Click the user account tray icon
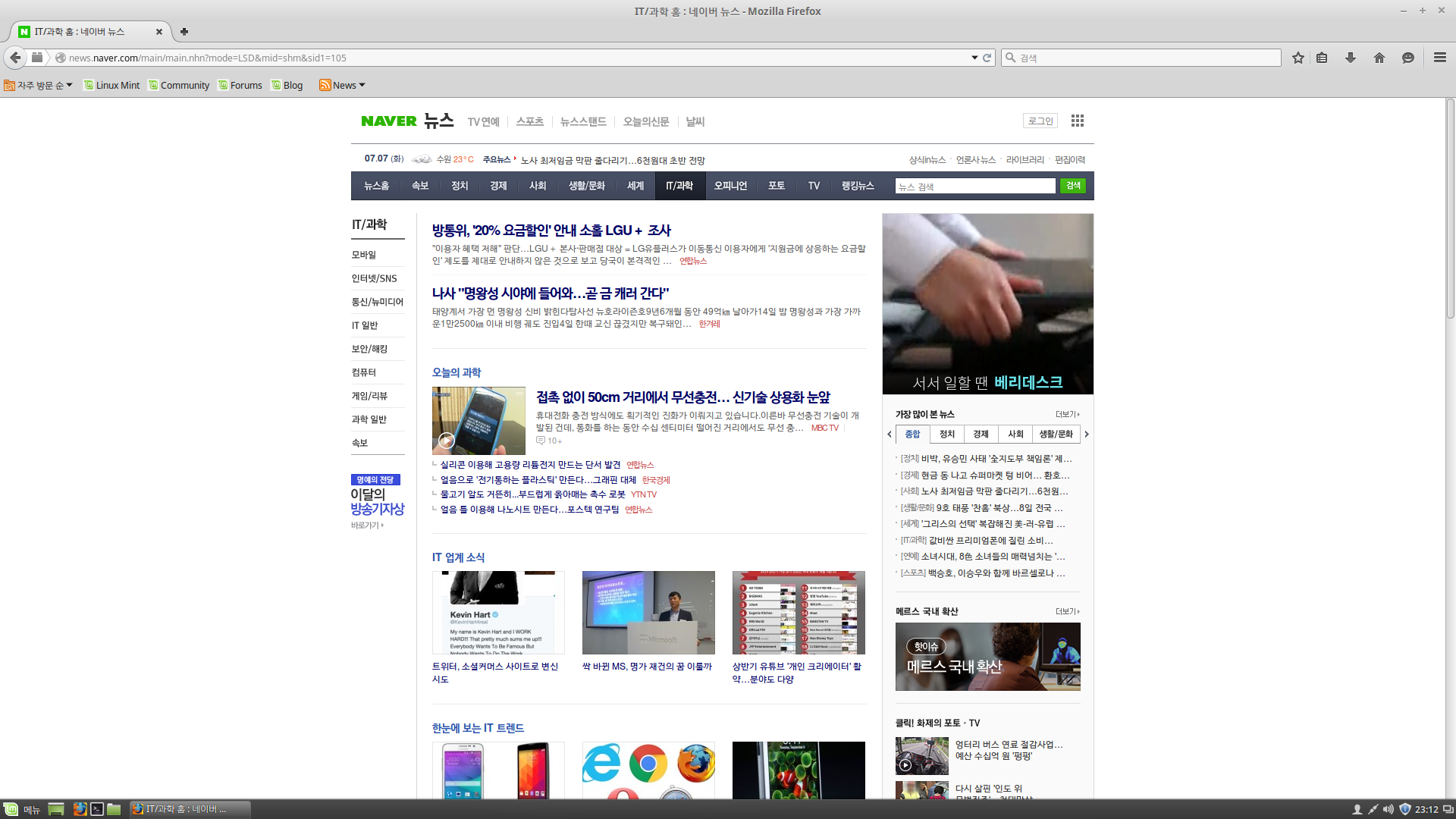 pos(1357,809)
